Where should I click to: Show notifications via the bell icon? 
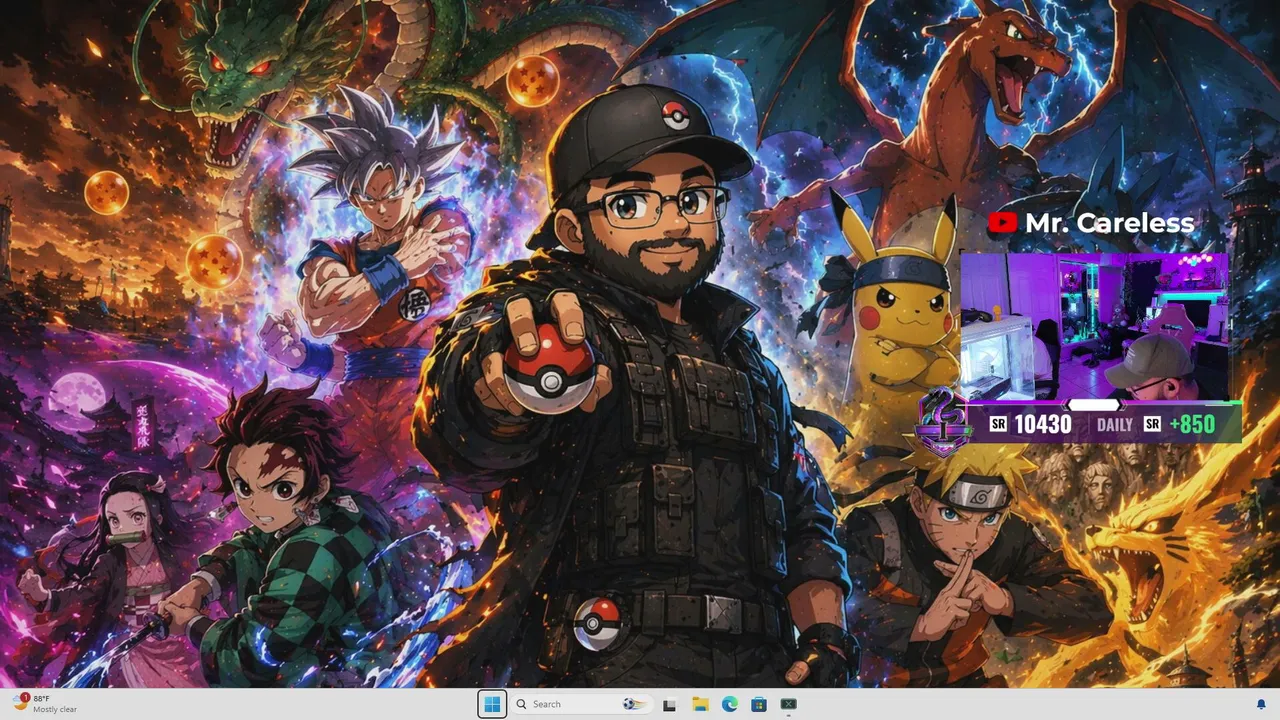pos(1261,704)
